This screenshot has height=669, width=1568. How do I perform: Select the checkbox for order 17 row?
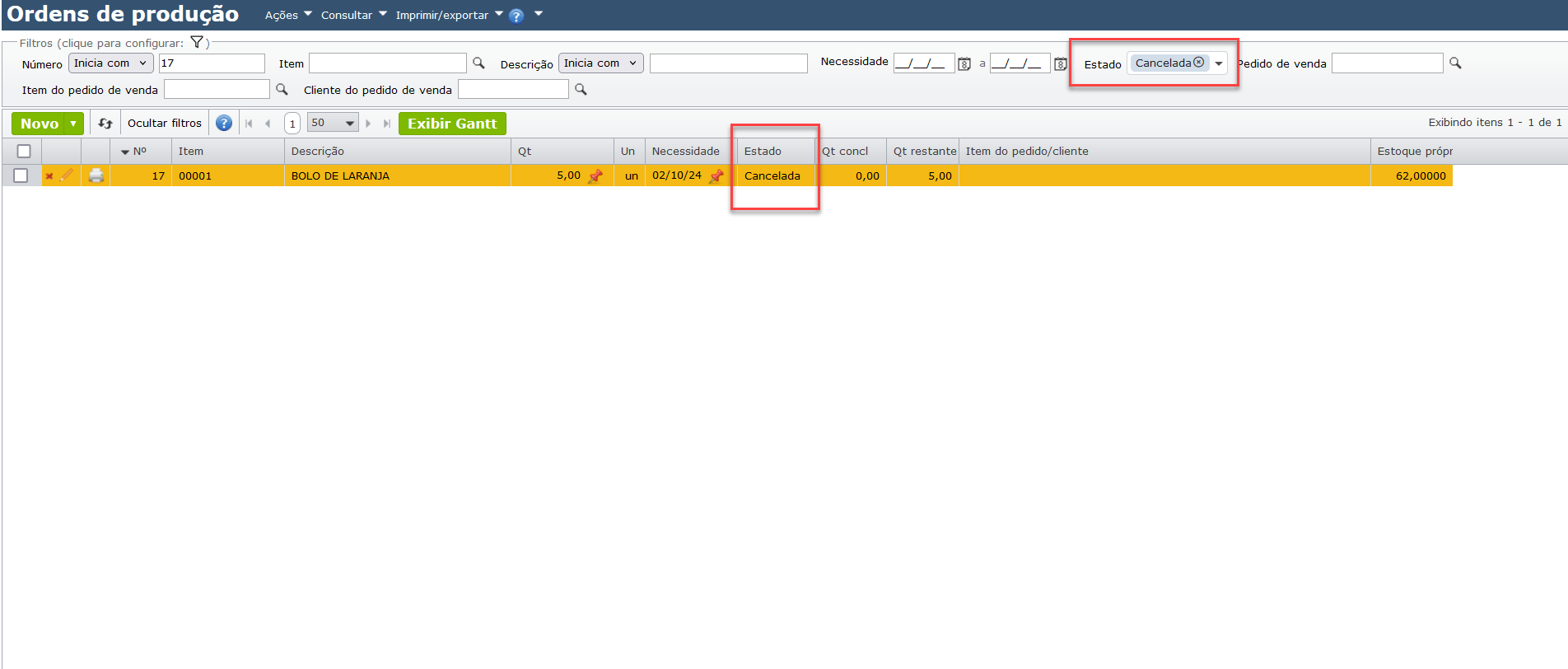[21, 175]
